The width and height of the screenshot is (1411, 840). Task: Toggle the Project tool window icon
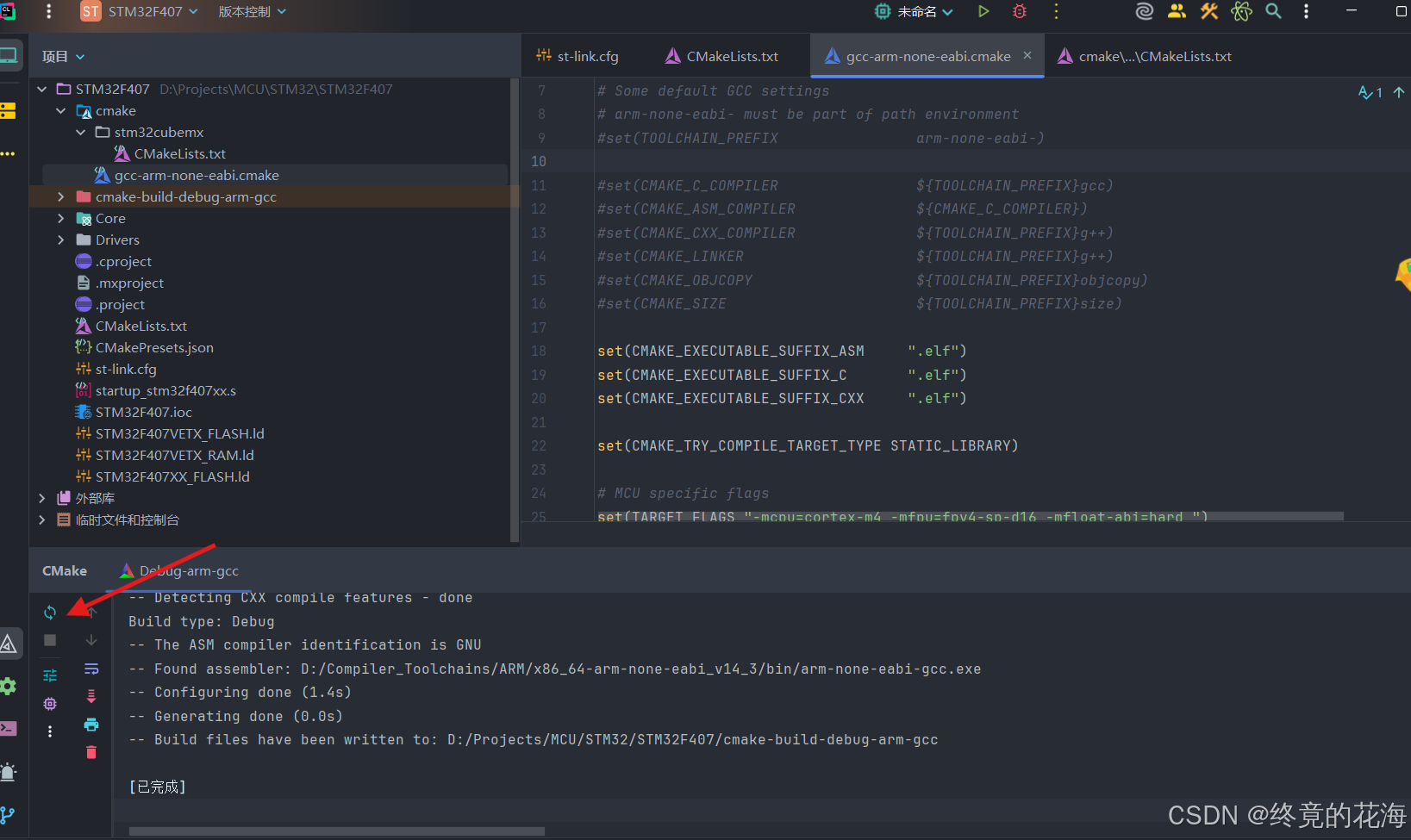pos(9,56)
